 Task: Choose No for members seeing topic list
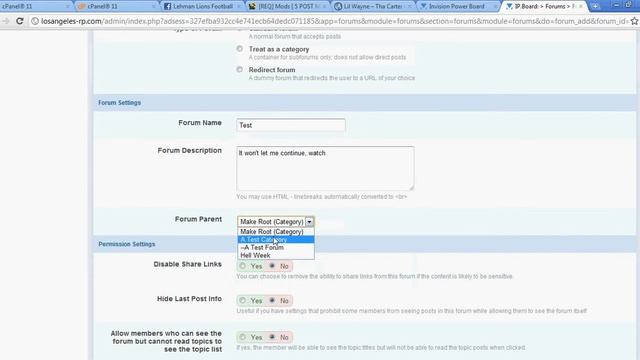(x=272, y=337)
